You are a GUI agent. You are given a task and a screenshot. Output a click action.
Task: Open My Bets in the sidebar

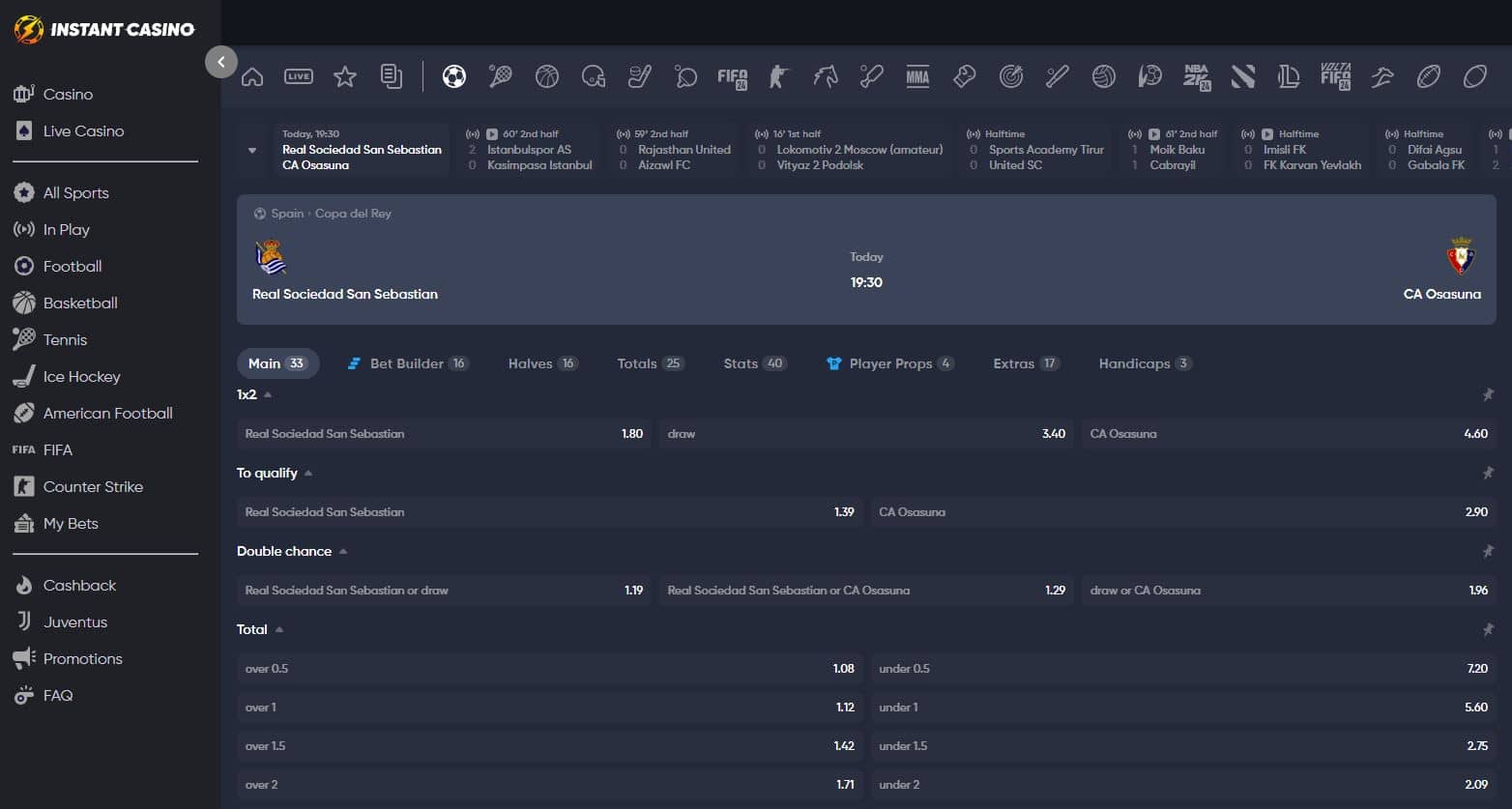point(71,523)
